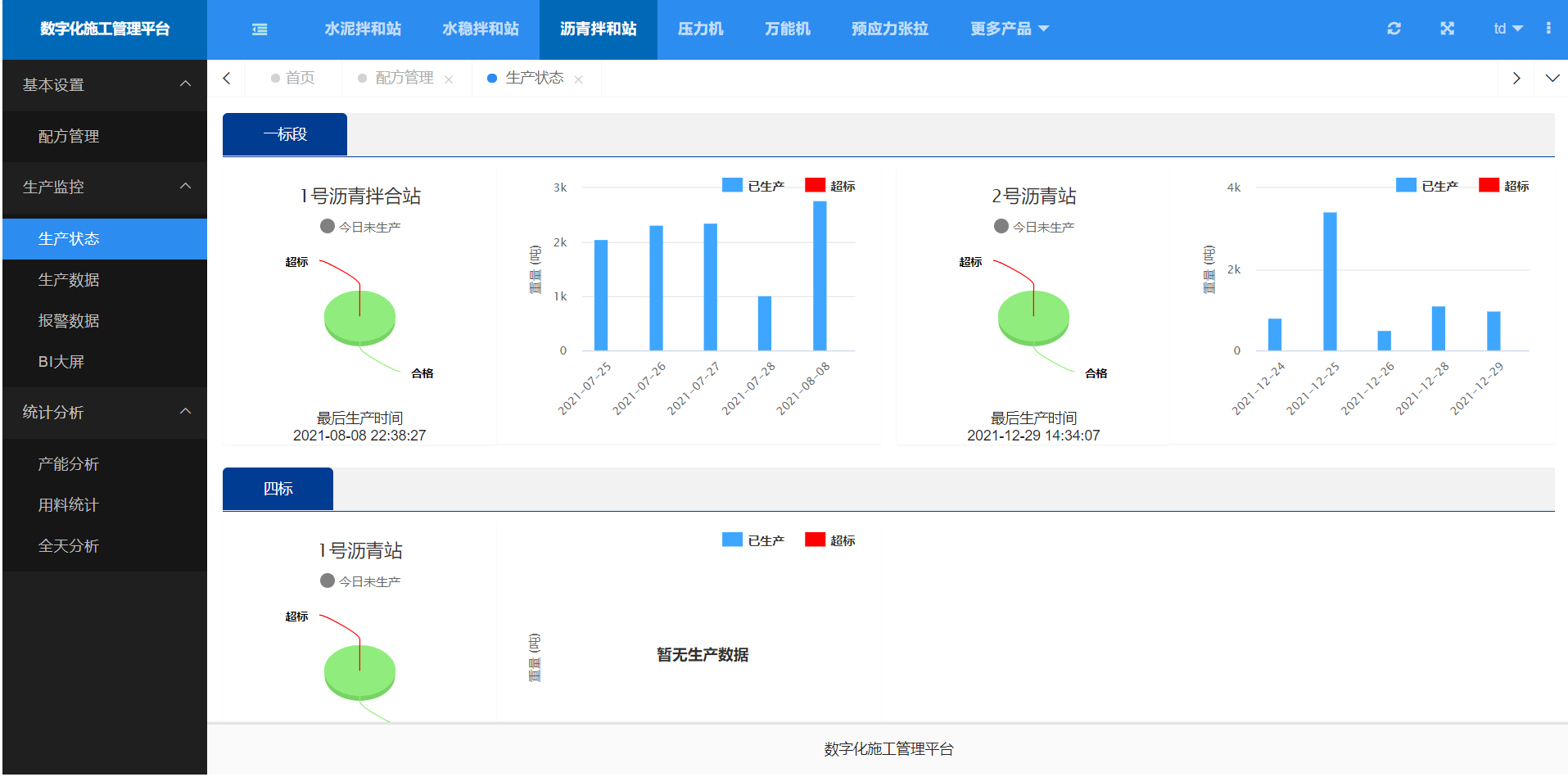Click timestamp 2021-12-29 14:34:07
The image size is (1568, 777).
pos(1033,436)
